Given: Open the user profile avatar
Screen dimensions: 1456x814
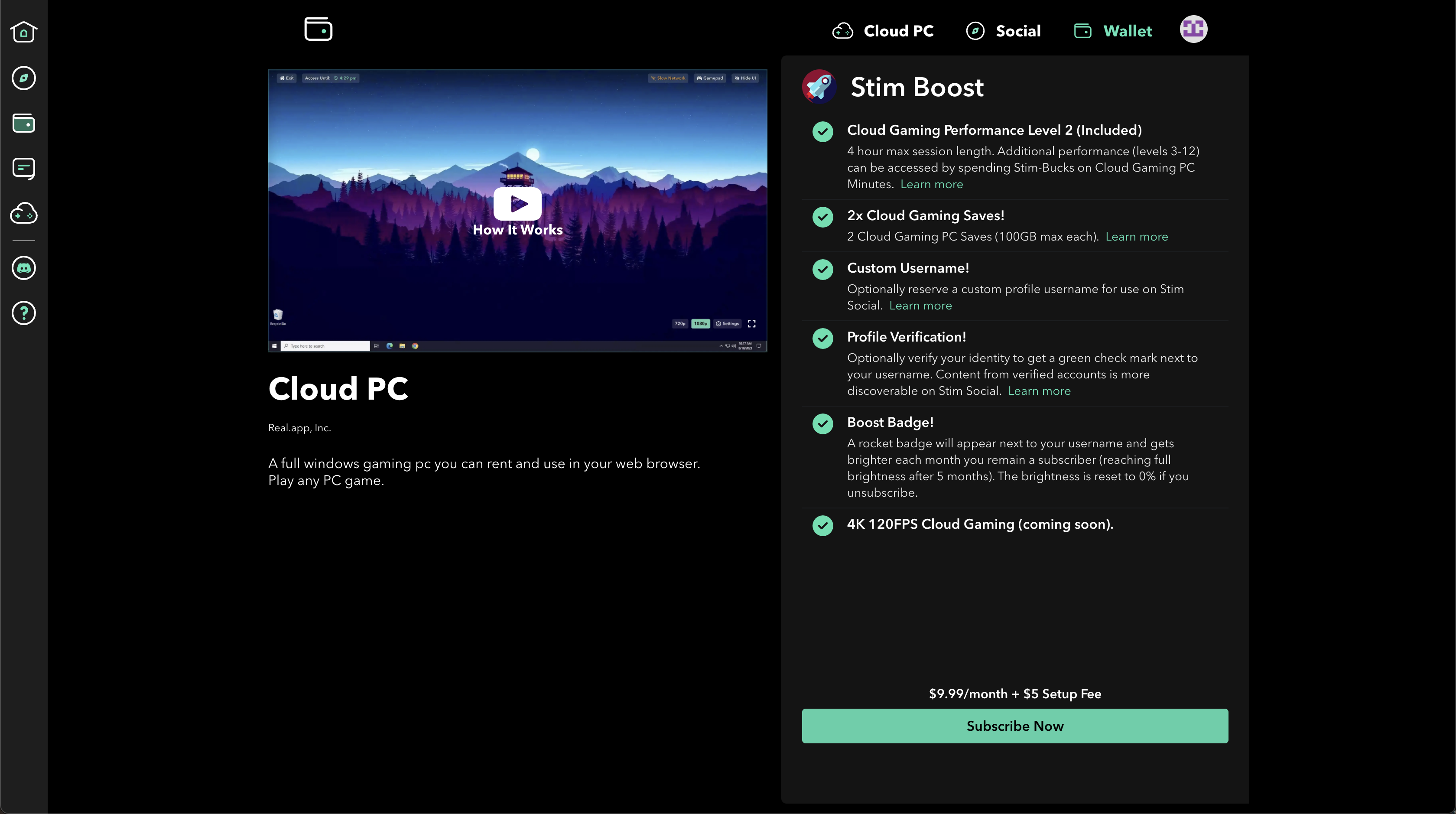Looking at the screenshot, I should 1193,29.
